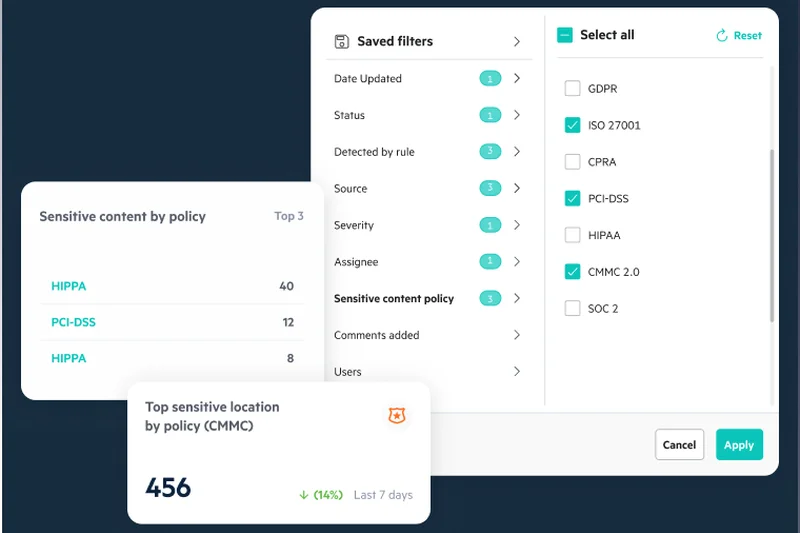Open the Assignee filter item
This screenshot has height=533, width=800.
[x=357, y=262]
